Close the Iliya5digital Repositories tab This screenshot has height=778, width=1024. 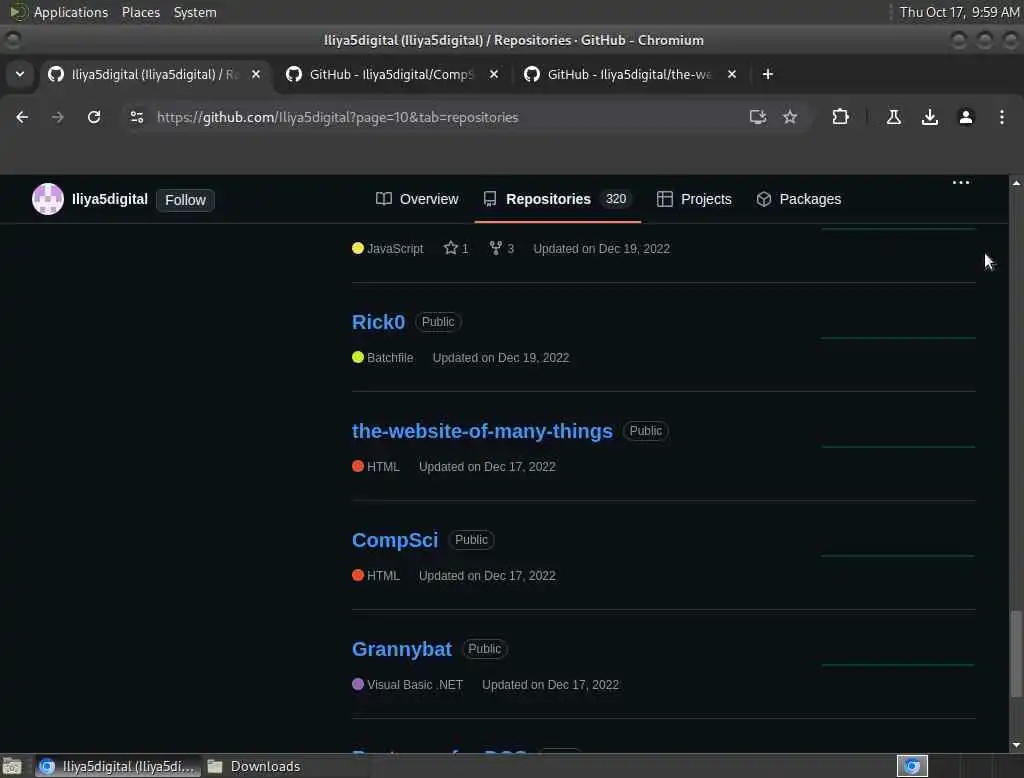coord(256,74)
